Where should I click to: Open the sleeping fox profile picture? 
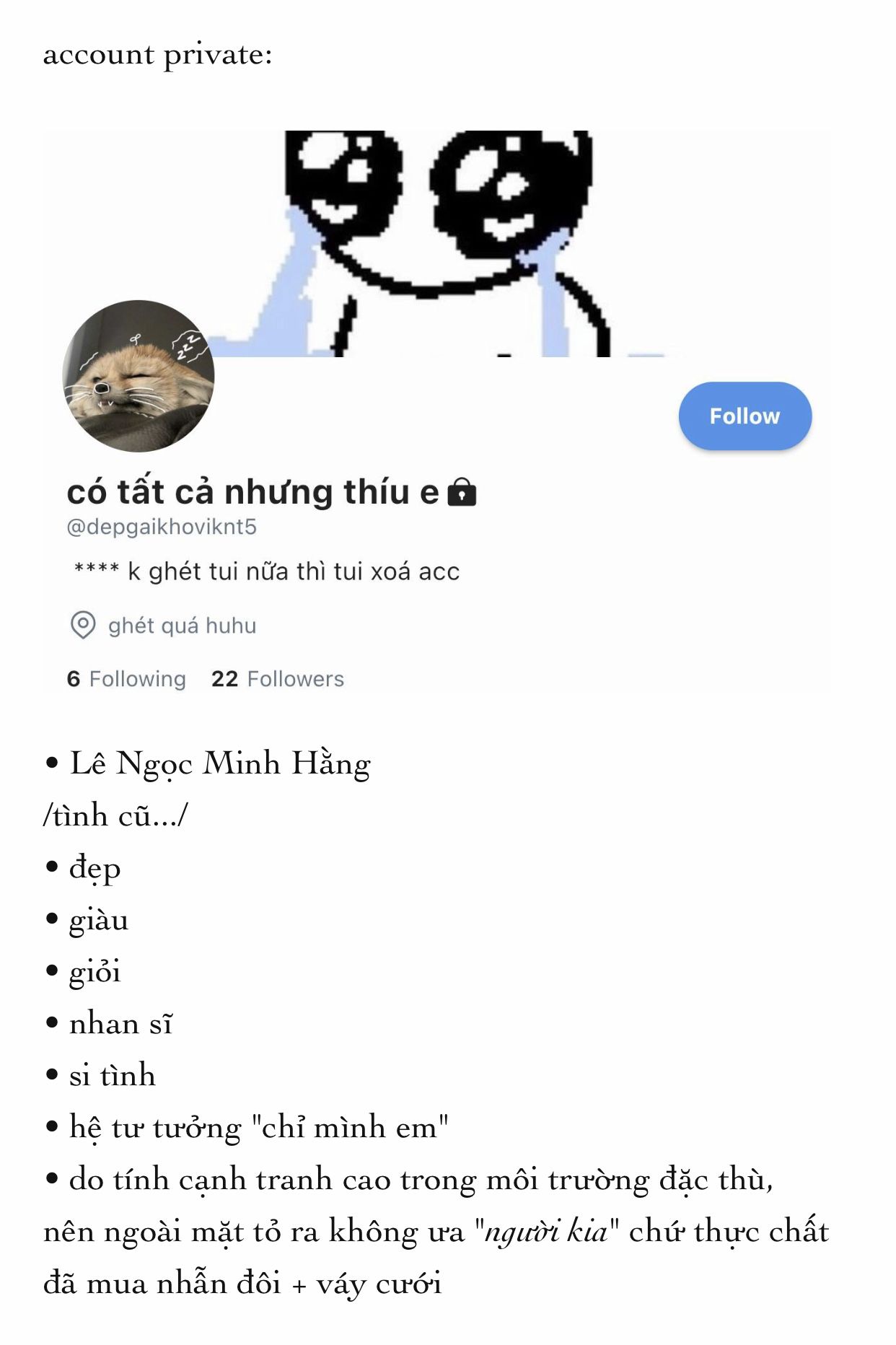tap(139, 376)
